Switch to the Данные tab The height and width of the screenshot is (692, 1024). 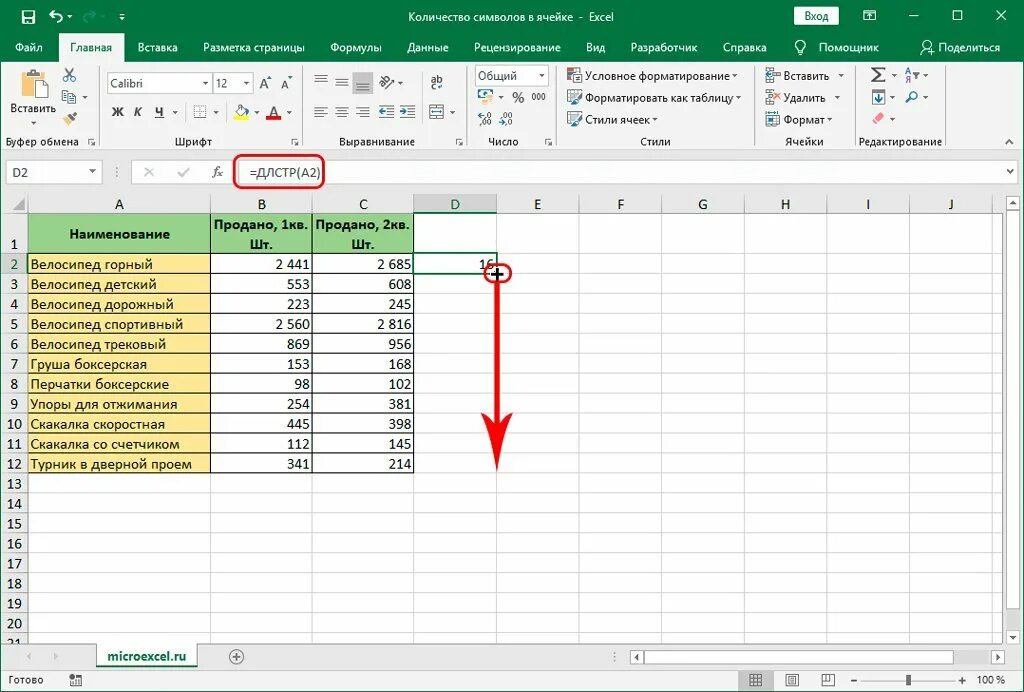pyautogui.click(x=428, y=47)
